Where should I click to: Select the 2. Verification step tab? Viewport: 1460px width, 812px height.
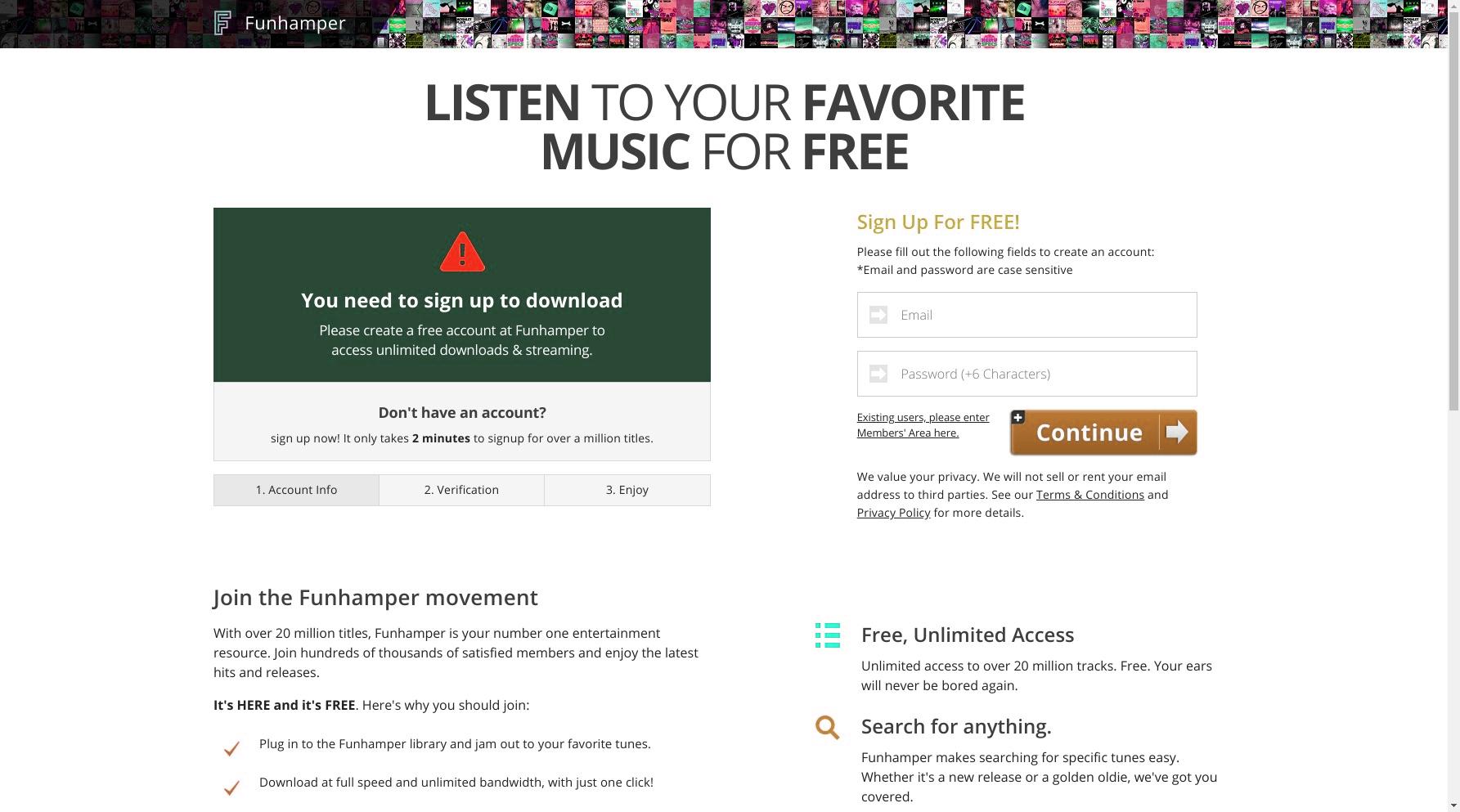[x=461, y=490]
